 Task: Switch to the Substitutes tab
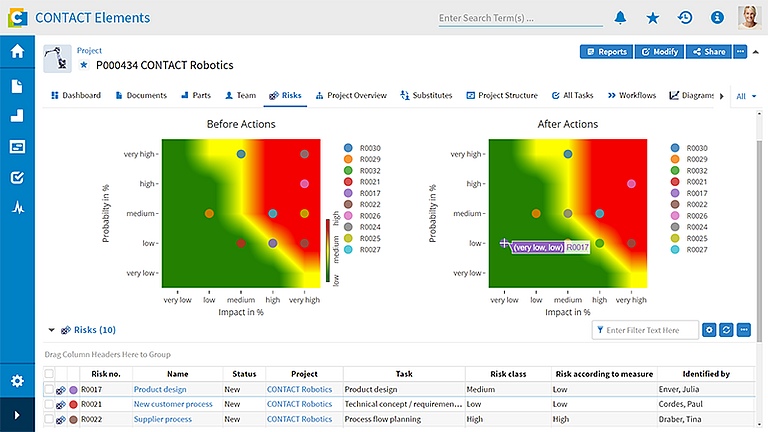(426, 95)
